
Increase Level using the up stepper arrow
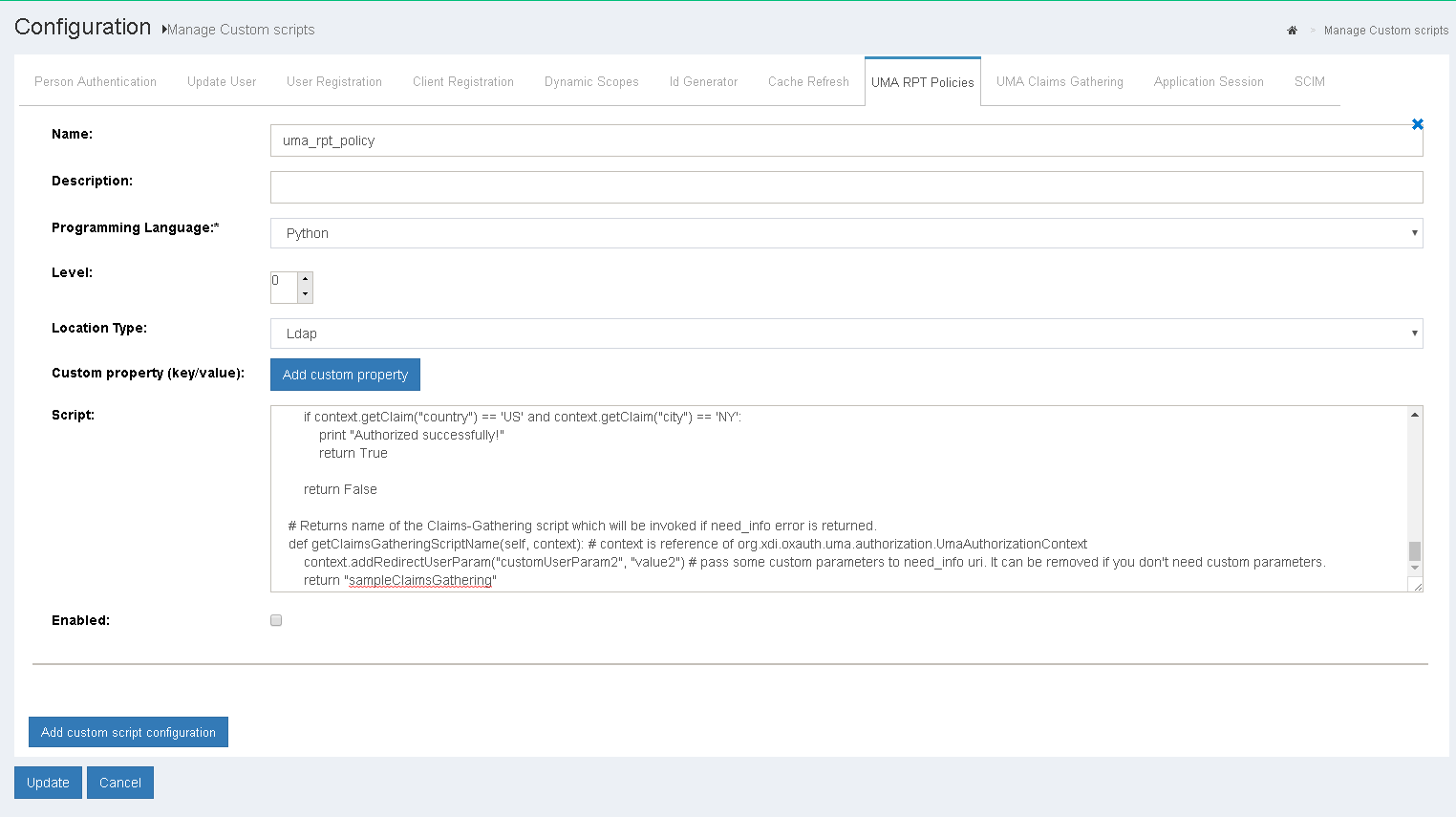pos(305,279)
